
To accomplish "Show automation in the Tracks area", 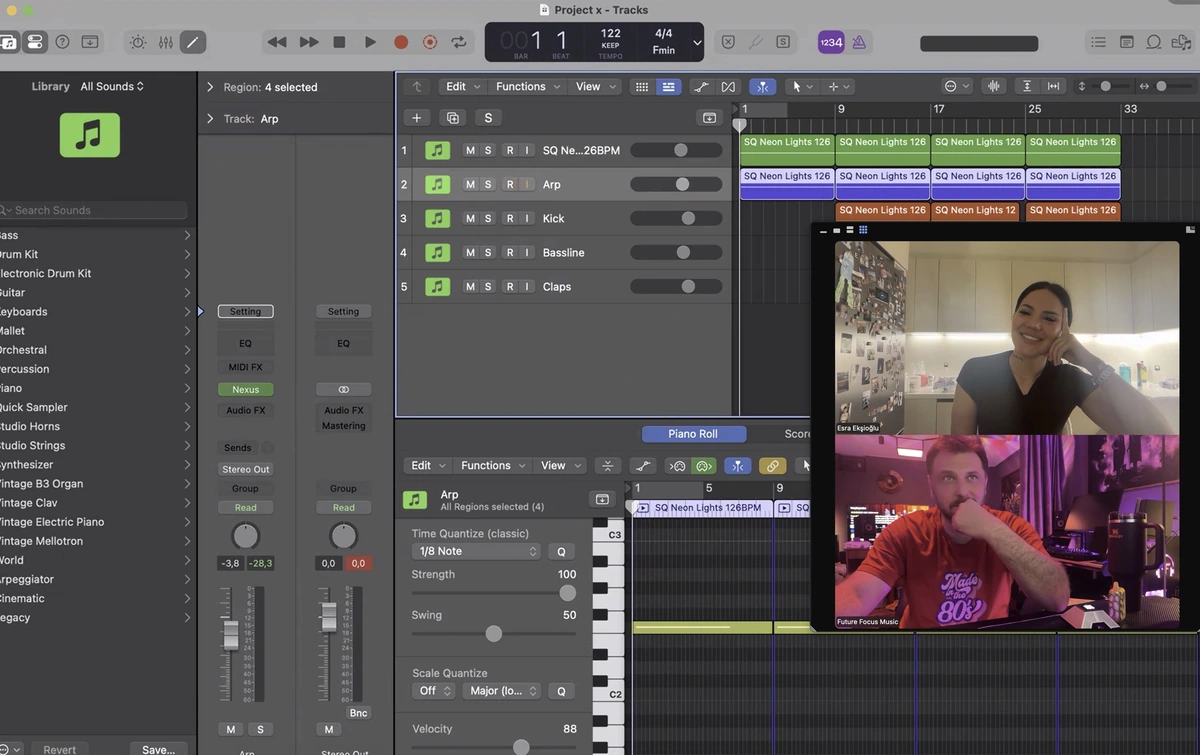I will click(701, 87).
